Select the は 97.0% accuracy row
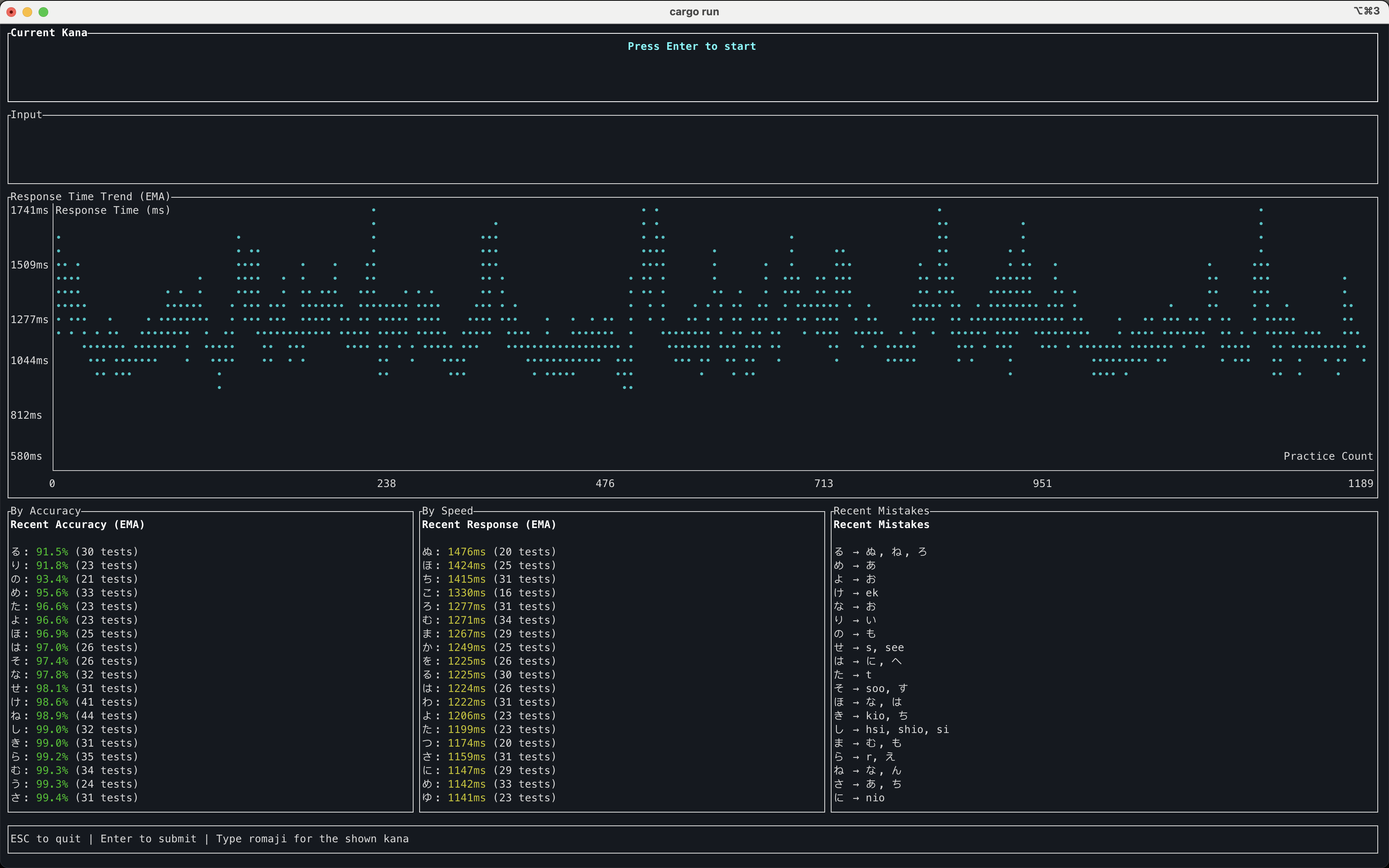 coord(75,647)
